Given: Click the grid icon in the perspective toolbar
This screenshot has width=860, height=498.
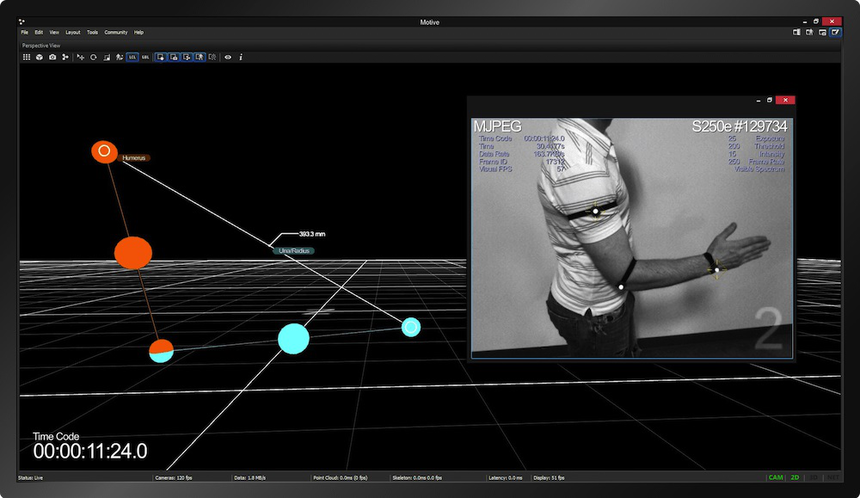Looking at the screenshot, I should pos(26,57).
